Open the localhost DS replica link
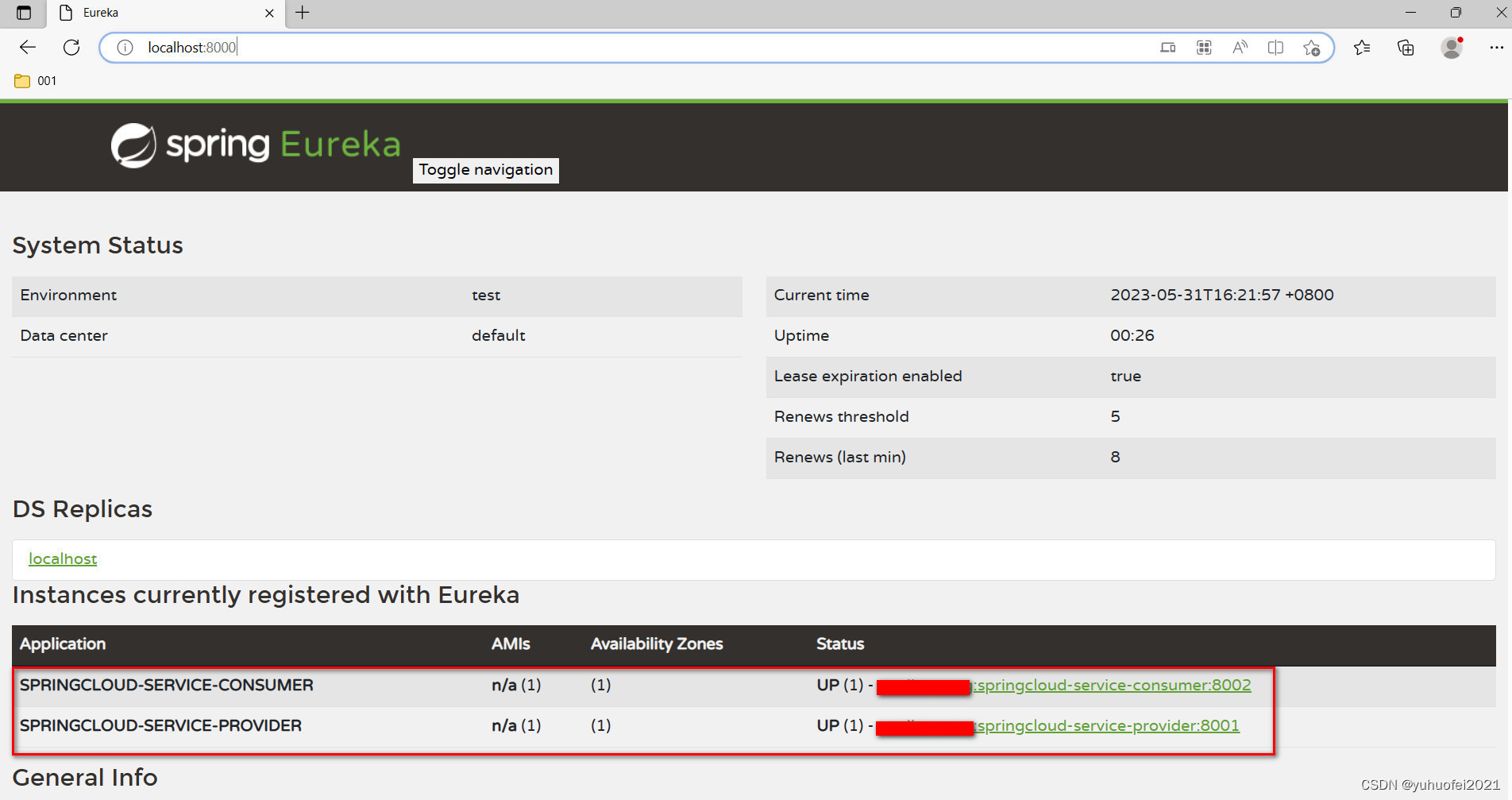1512x800 pixels. point(63,558)
